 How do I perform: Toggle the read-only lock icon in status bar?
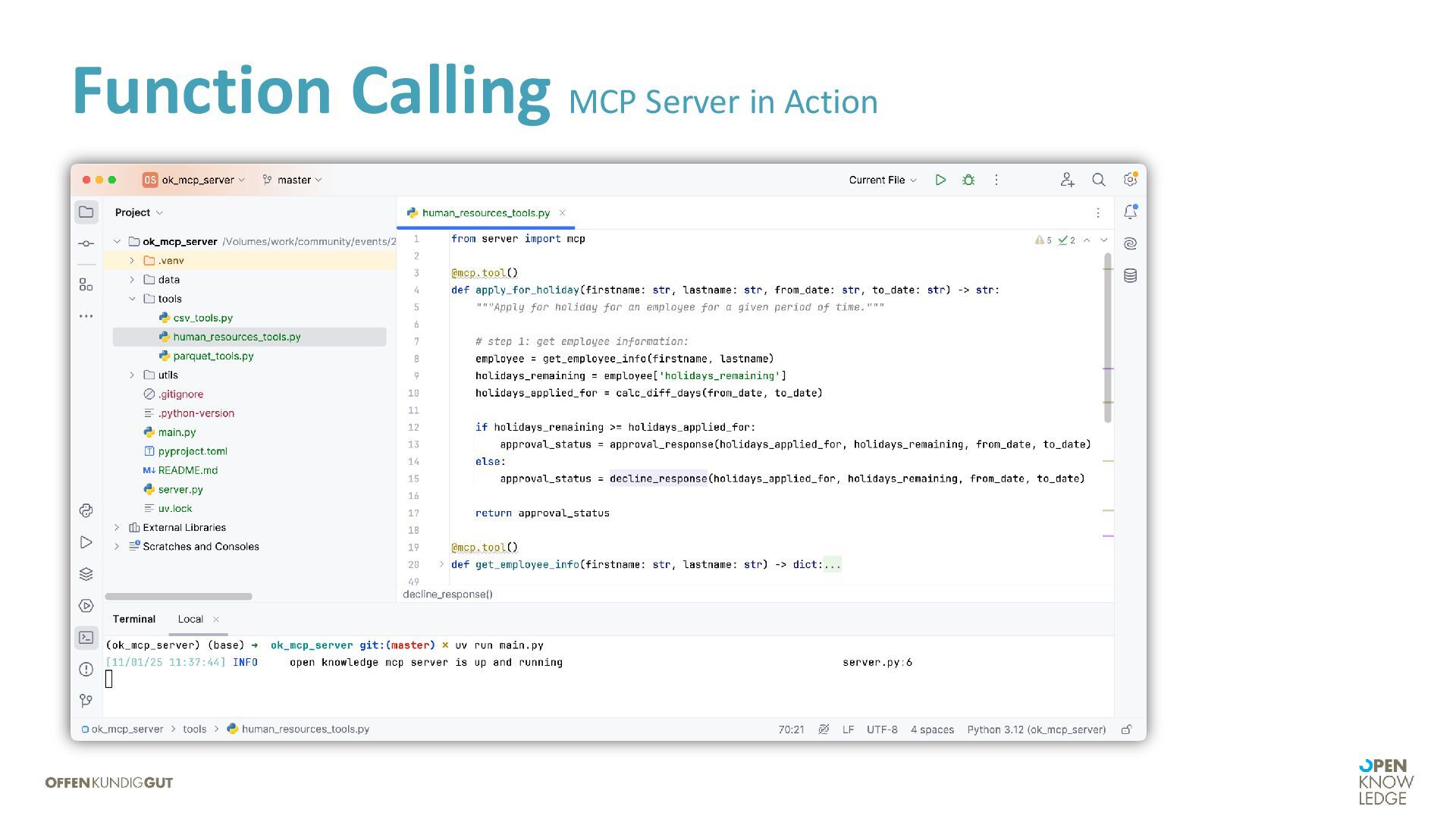click(x=1127, y=730)
